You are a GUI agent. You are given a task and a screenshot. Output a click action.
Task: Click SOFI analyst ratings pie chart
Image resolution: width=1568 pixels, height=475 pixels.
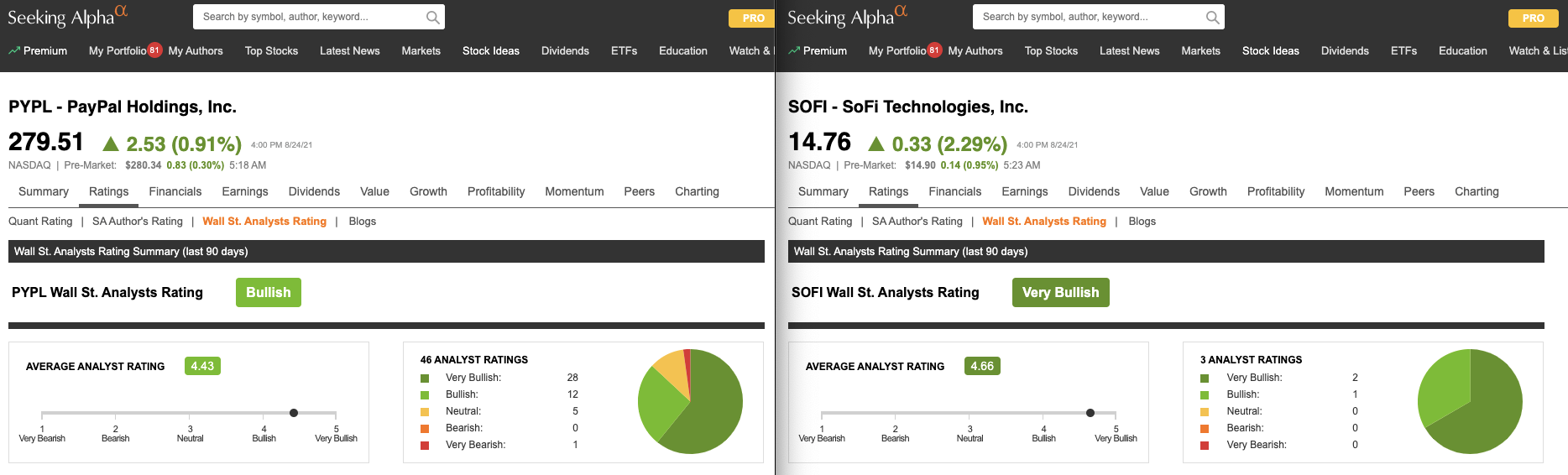1470,401
